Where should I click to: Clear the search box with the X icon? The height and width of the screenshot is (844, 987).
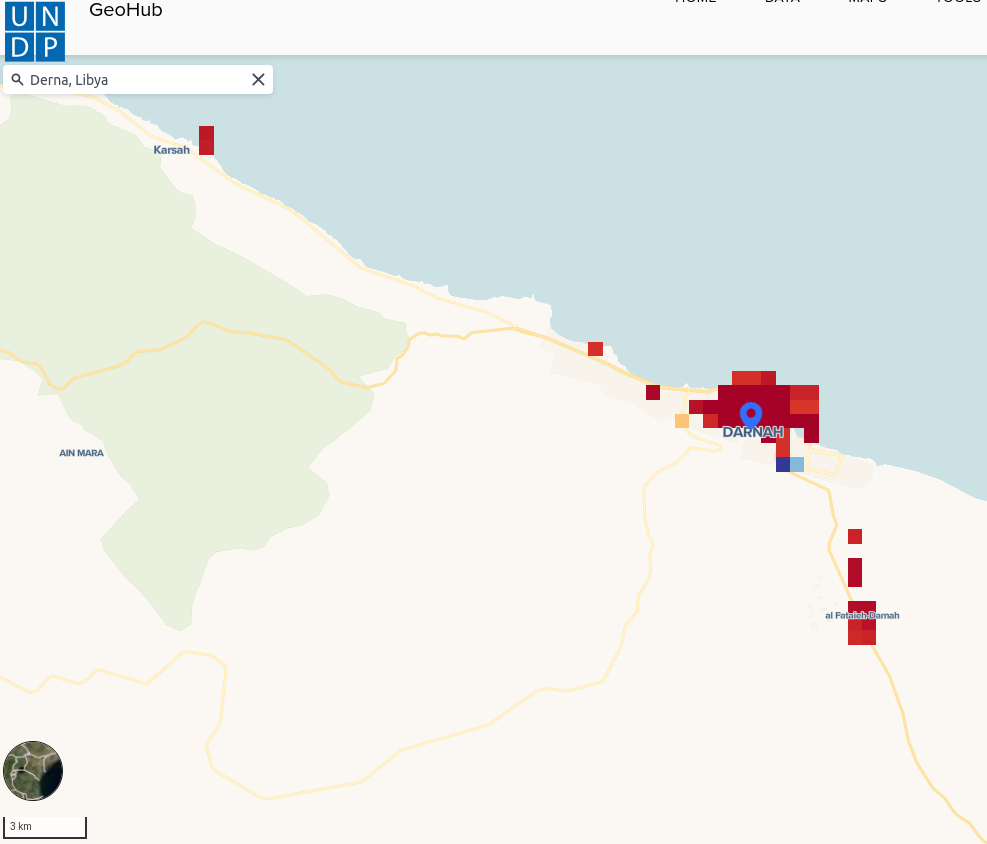click(258, 79)
